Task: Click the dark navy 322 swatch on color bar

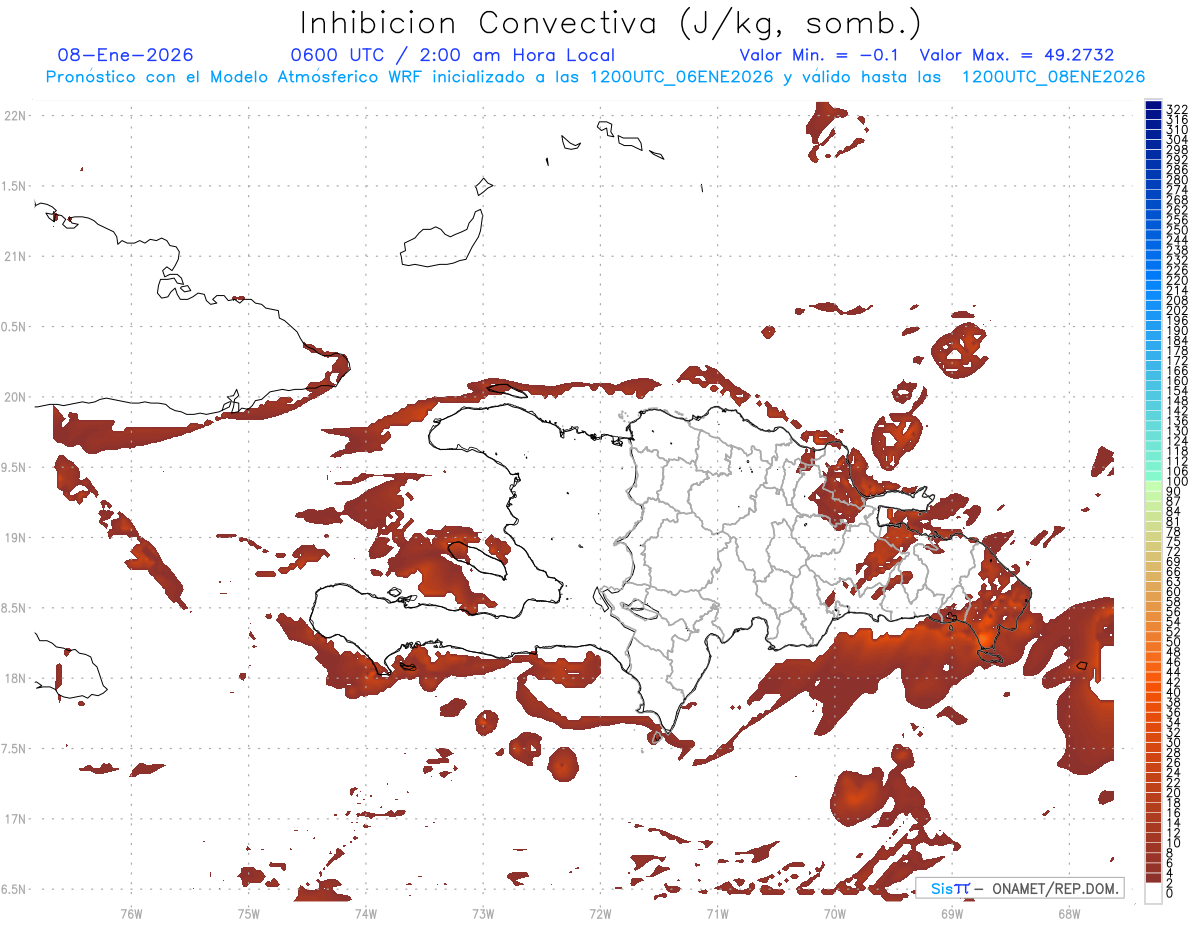Action: click(x=1153, y=104)
